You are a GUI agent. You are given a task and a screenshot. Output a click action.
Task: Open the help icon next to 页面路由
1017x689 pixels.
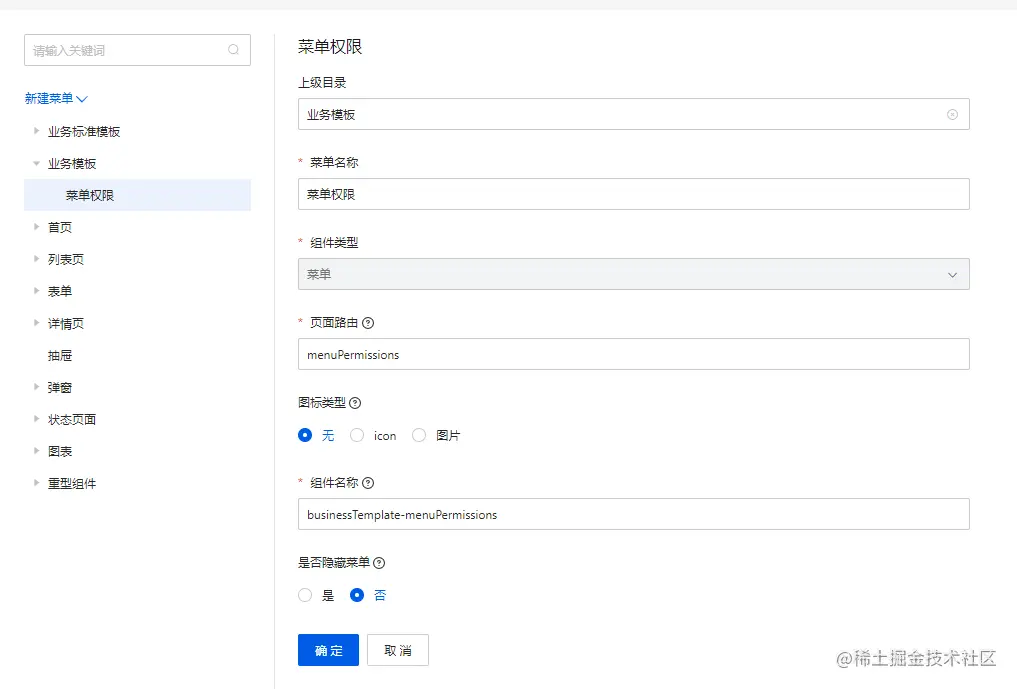tap(368, 323)
